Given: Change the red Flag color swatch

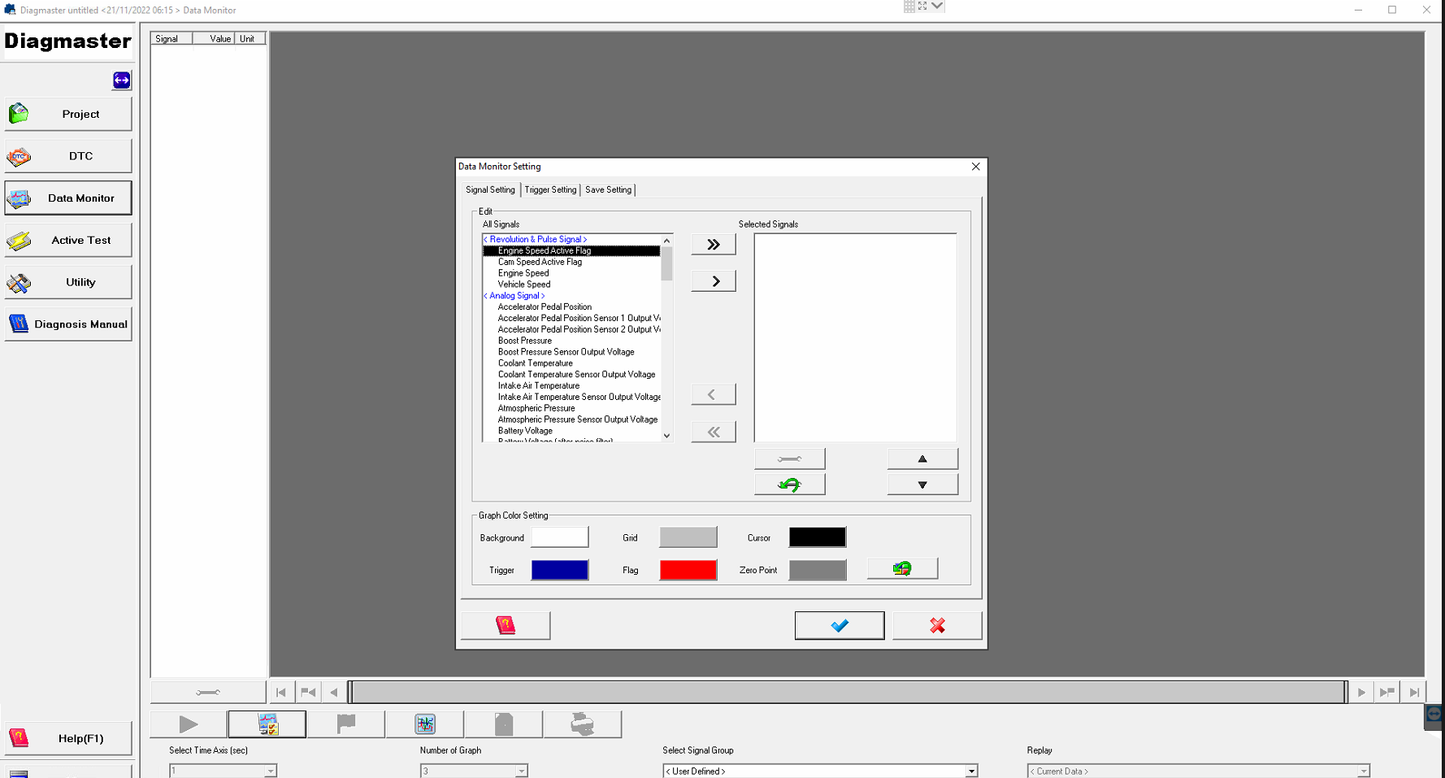Looking at the screenshot, I should point(688,570).
